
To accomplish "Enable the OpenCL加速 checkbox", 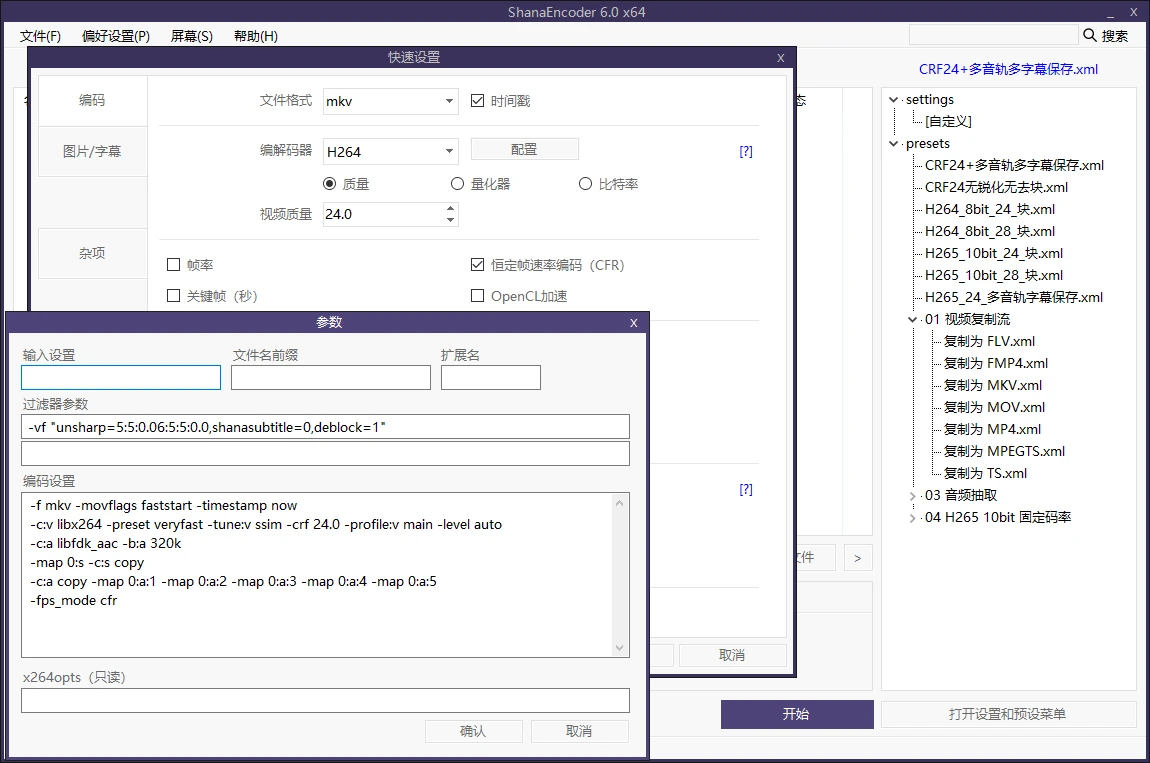I will coord(477,295).
